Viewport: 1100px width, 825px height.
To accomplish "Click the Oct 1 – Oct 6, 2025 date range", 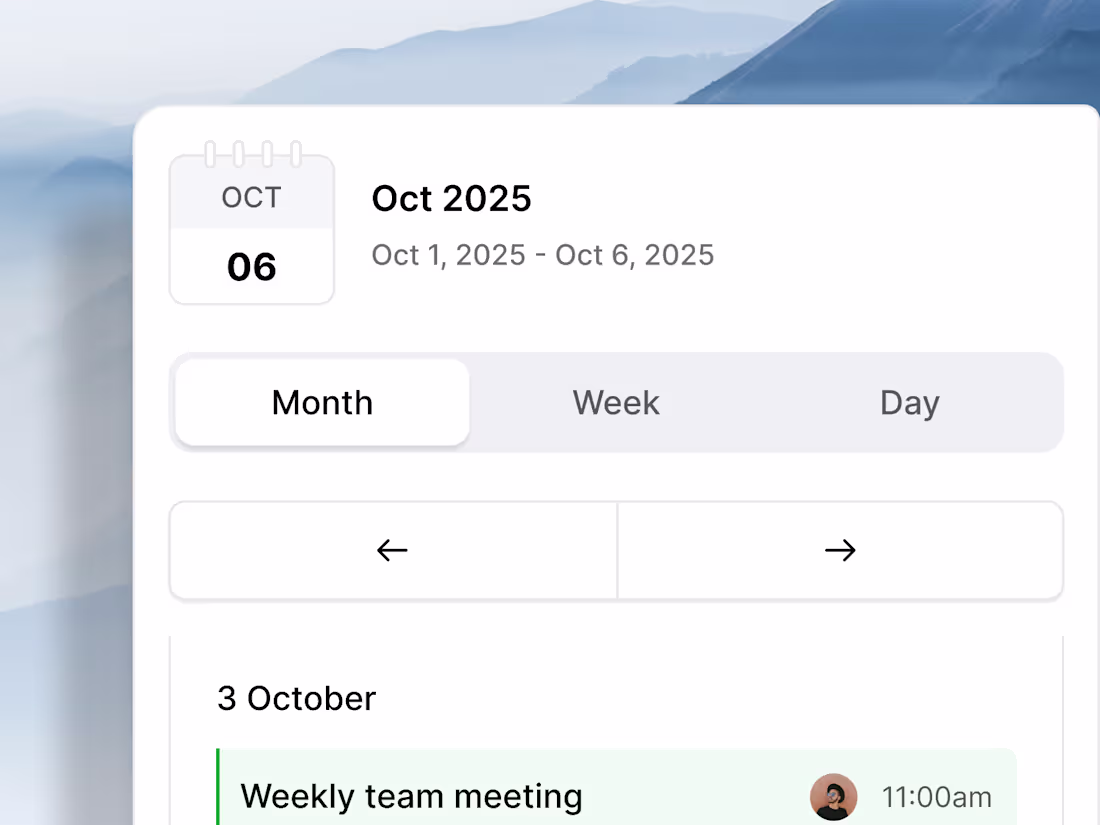I will tap(543, 255).
